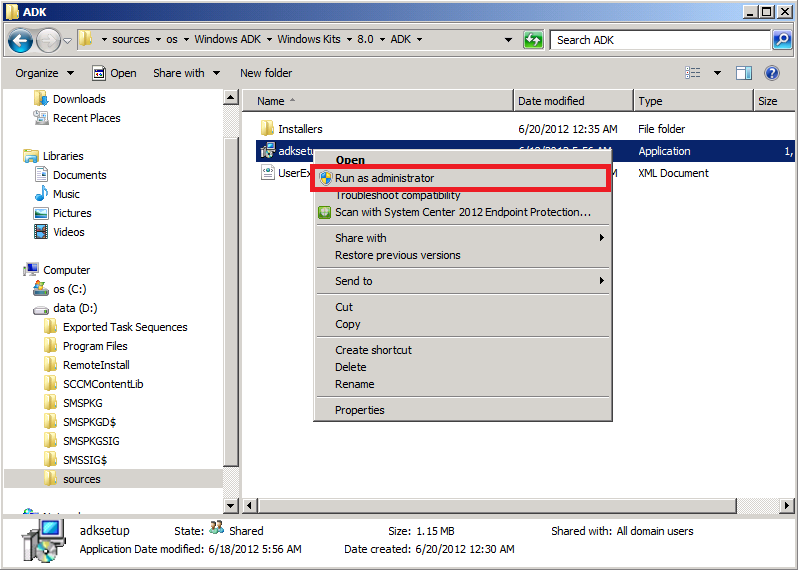Click the Open toolbar button
This screenshot has width=798, height=570.
(x=115, y=73)
